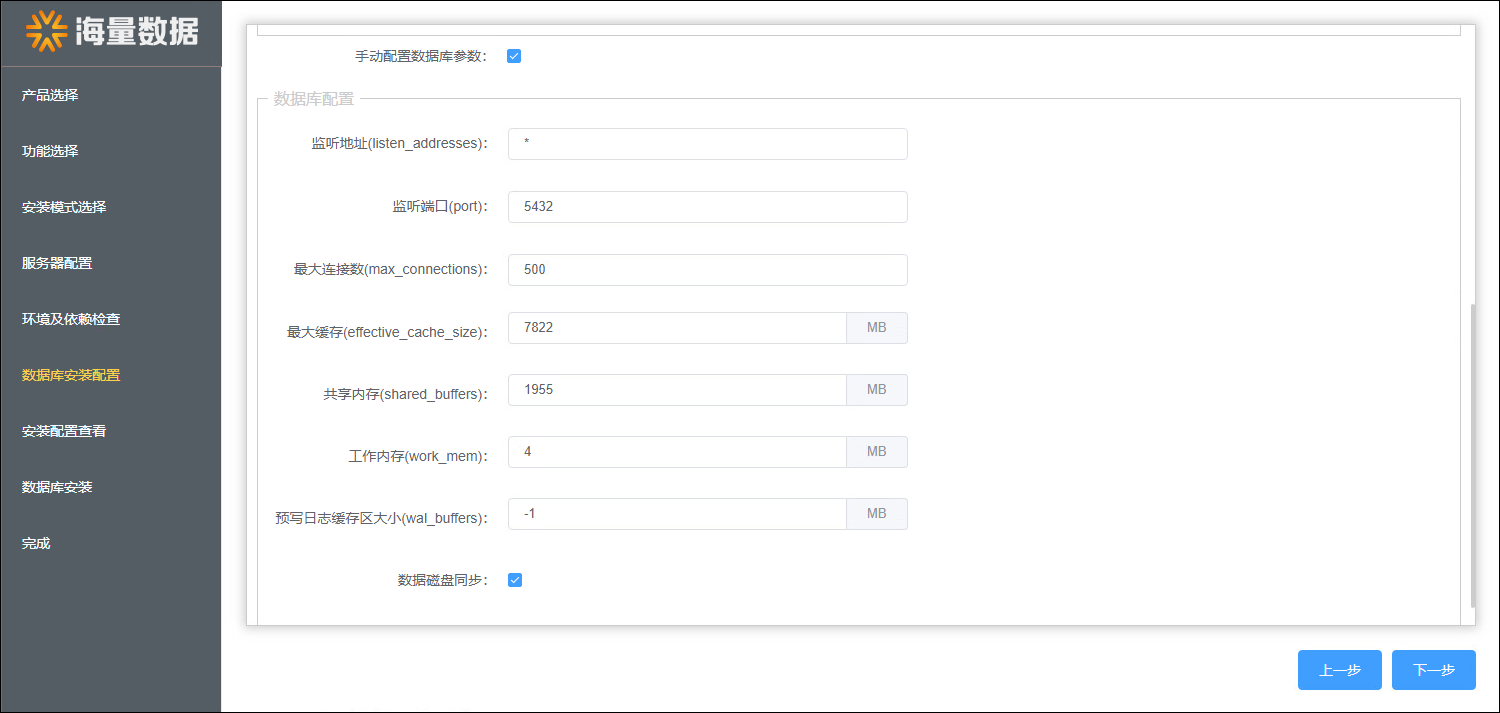
Task: Edit the wal_buffers input field
Action: [677, 514]
